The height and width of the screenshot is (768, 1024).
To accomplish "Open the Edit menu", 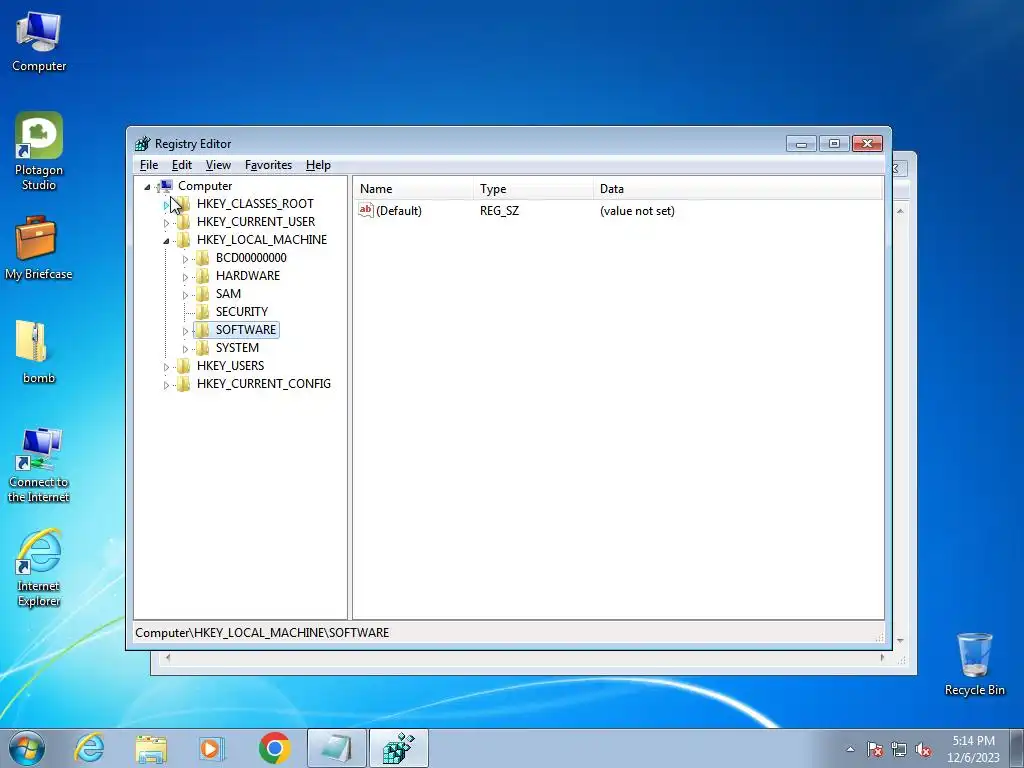I will [x=182, y=165].
